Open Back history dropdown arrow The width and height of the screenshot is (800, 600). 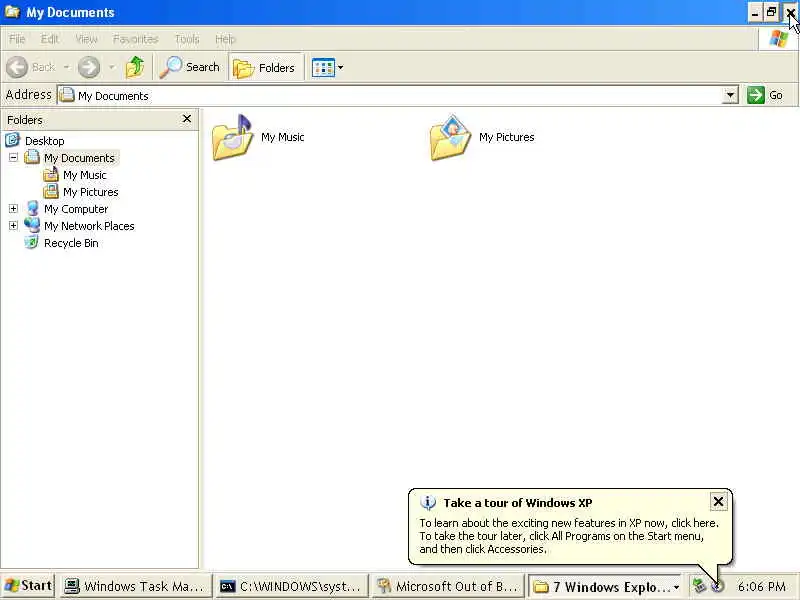(66, 67)
